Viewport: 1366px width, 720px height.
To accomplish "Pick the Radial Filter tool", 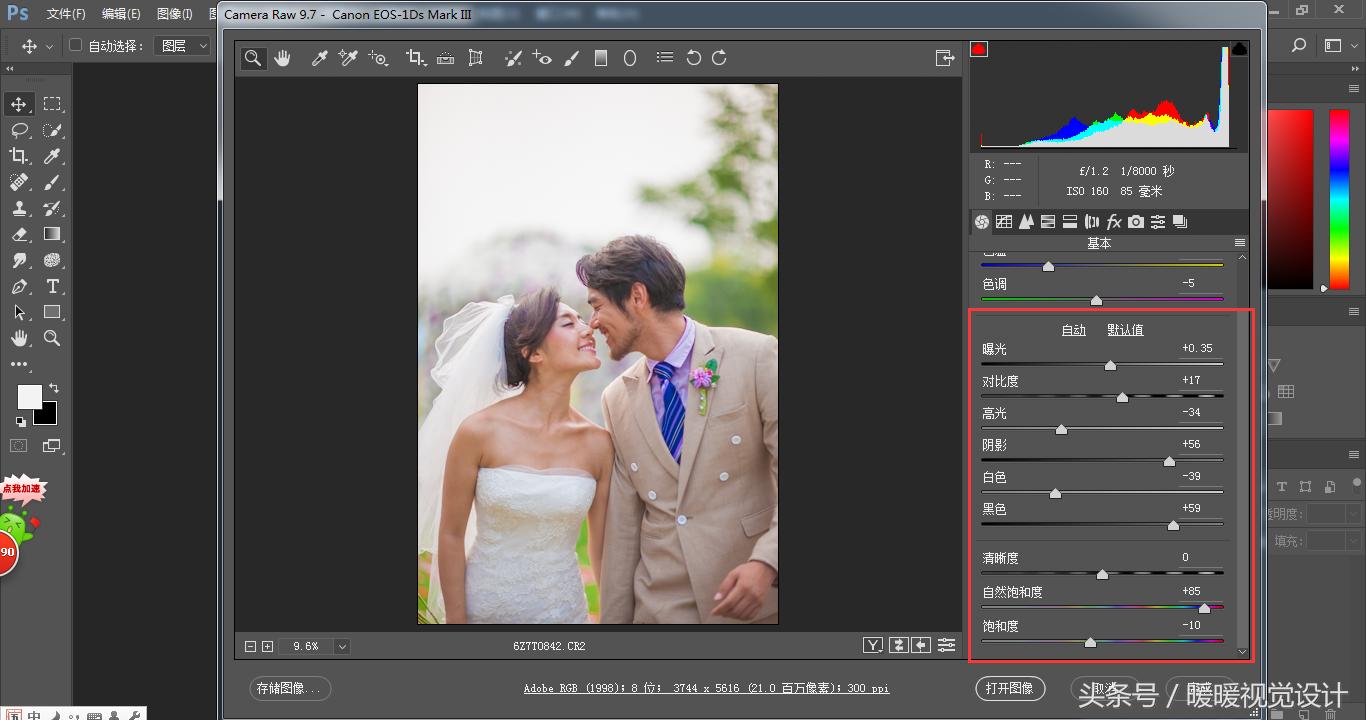I will [630, 58].
